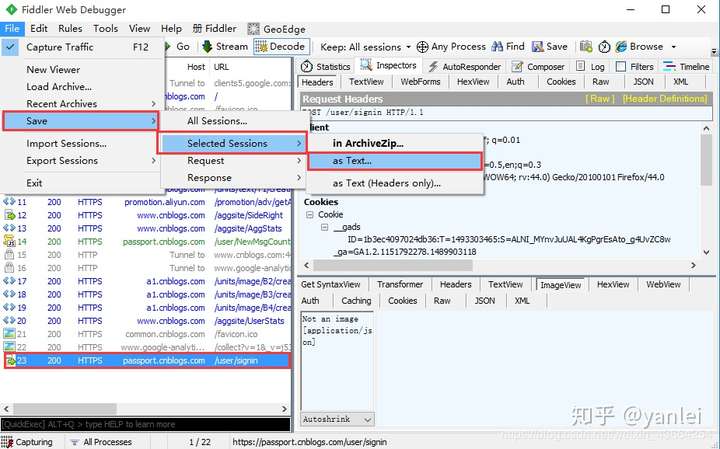
Task: Click the Fiddler app logo icon
Action: [11, 9]
